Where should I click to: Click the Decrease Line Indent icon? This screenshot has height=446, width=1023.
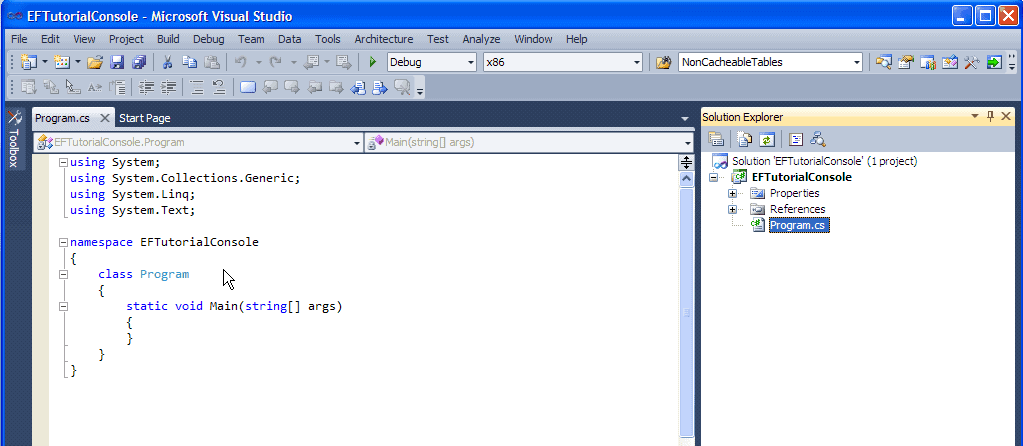click(x=146, y=87)
